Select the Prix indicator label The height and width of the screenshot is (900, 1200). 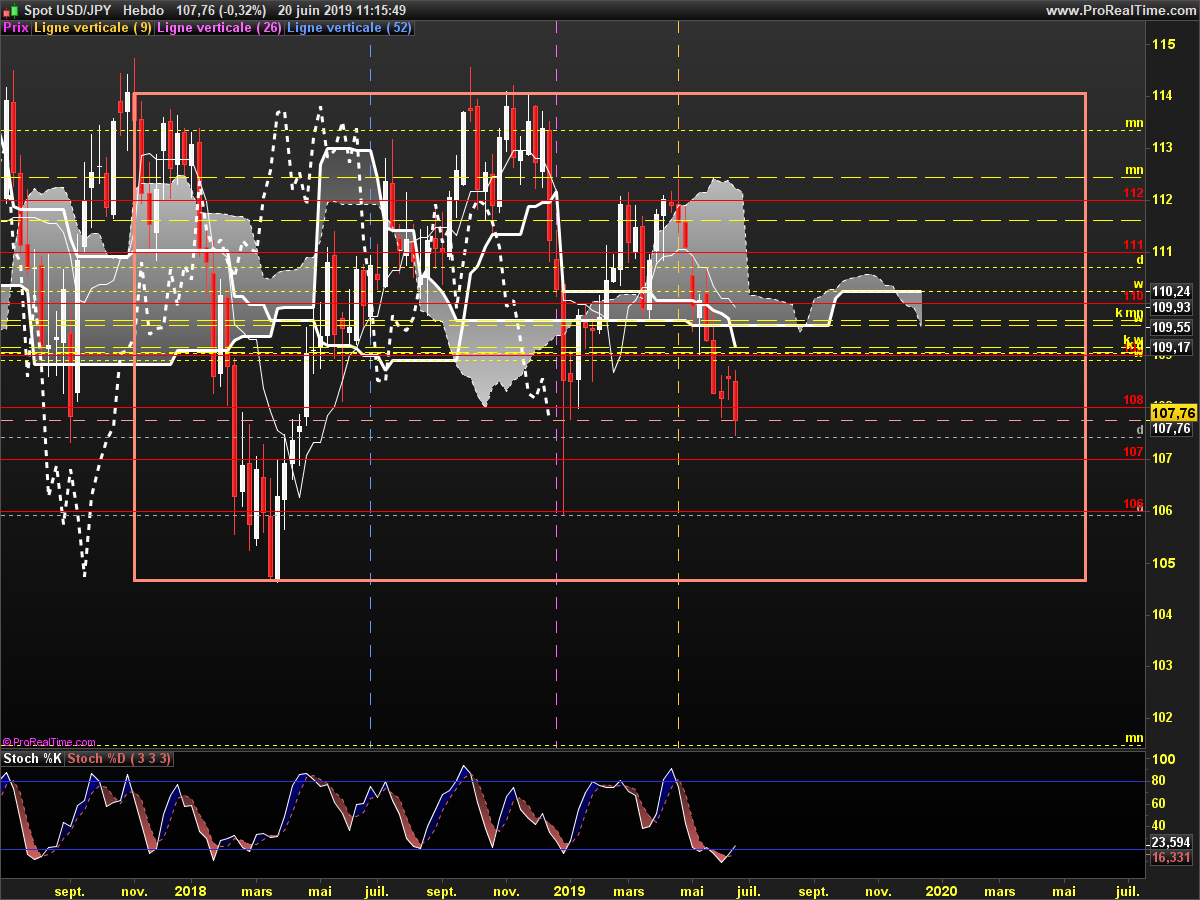pyautogui.click(x=16, y=28)
